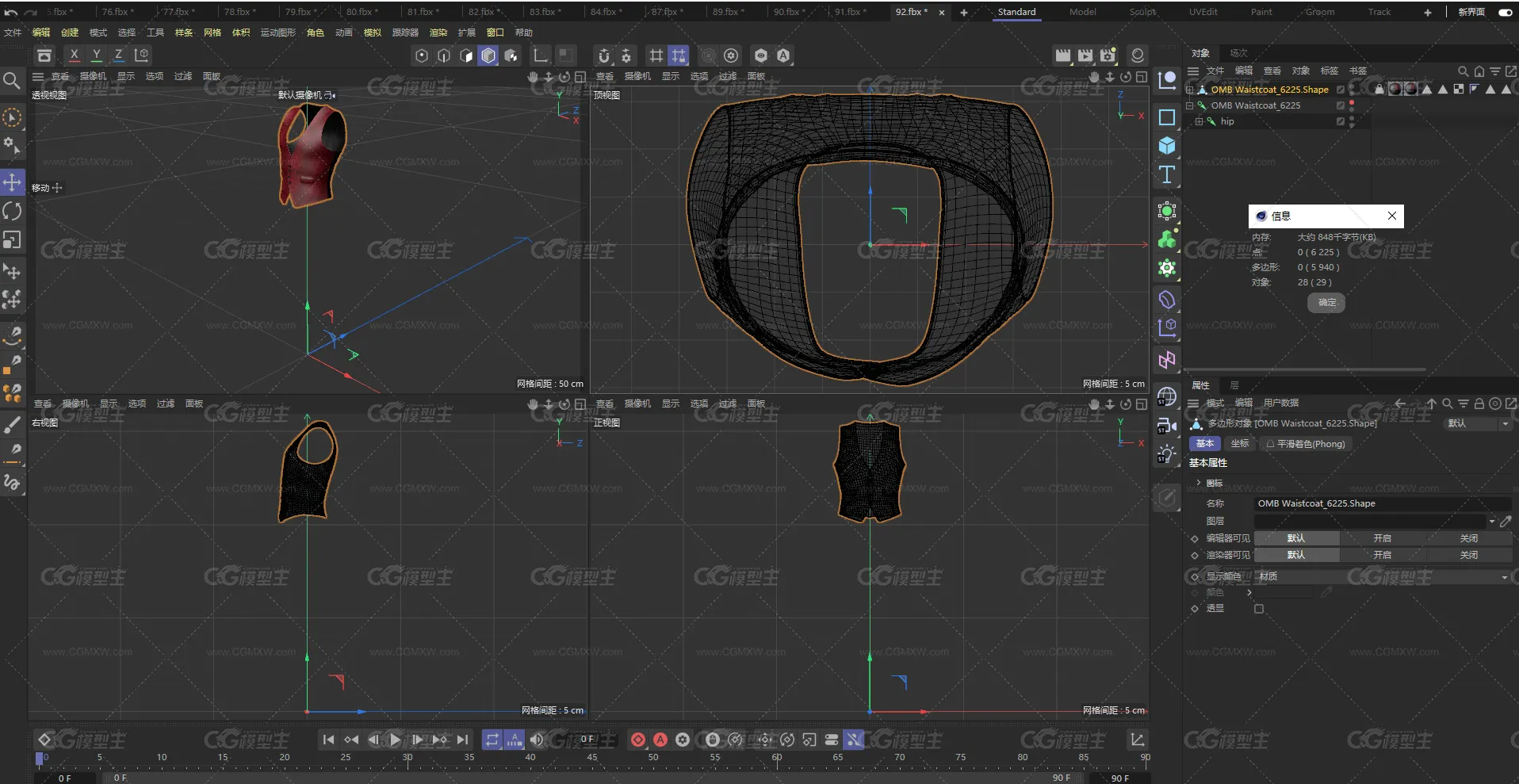Viewport: 1519px width, 784px height.
Task: Set 渲染器可见 to 关闭
Action: [x=1468, y=555]
